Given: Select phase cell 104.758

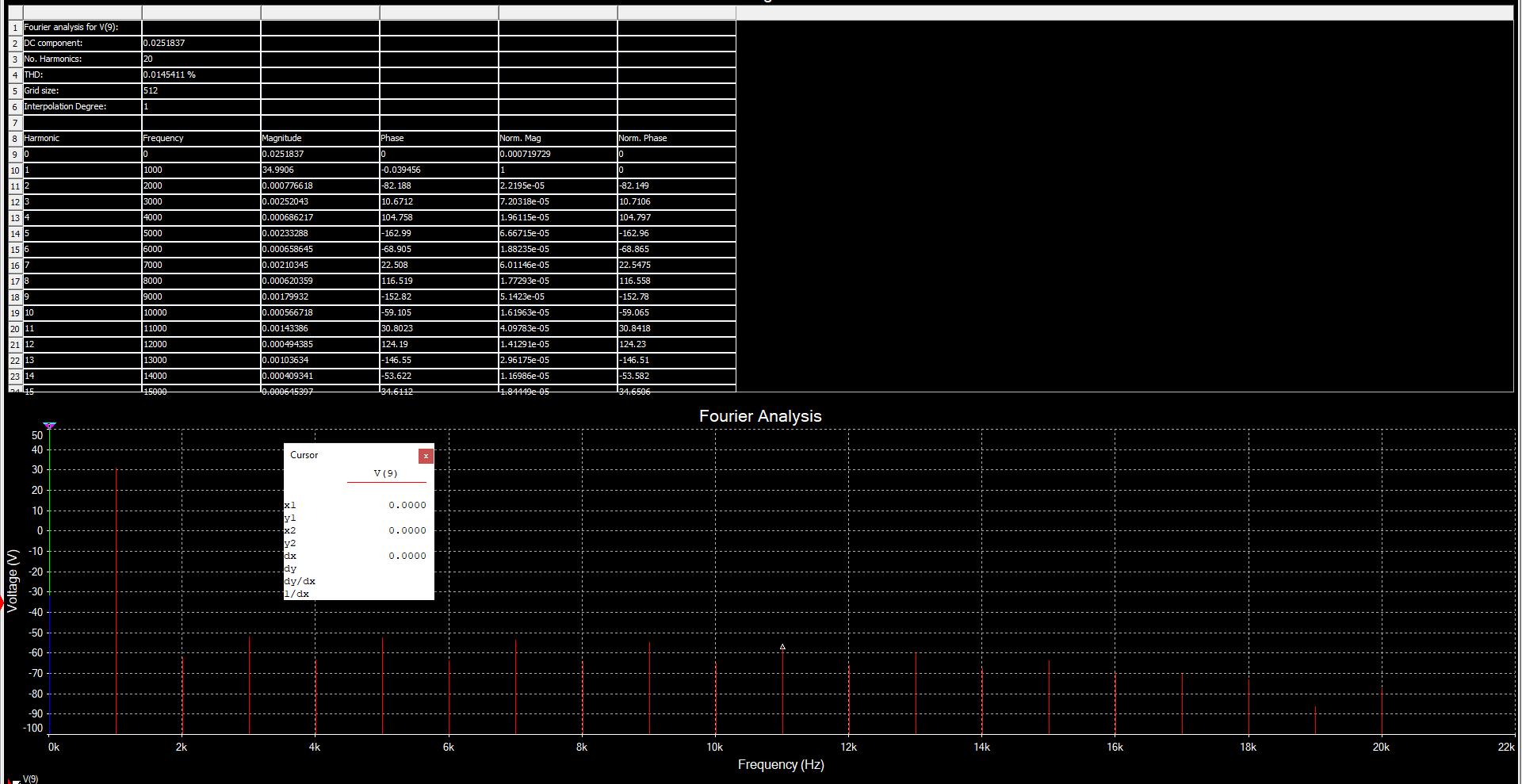Looking at the screenshot, I should (439, 218).
